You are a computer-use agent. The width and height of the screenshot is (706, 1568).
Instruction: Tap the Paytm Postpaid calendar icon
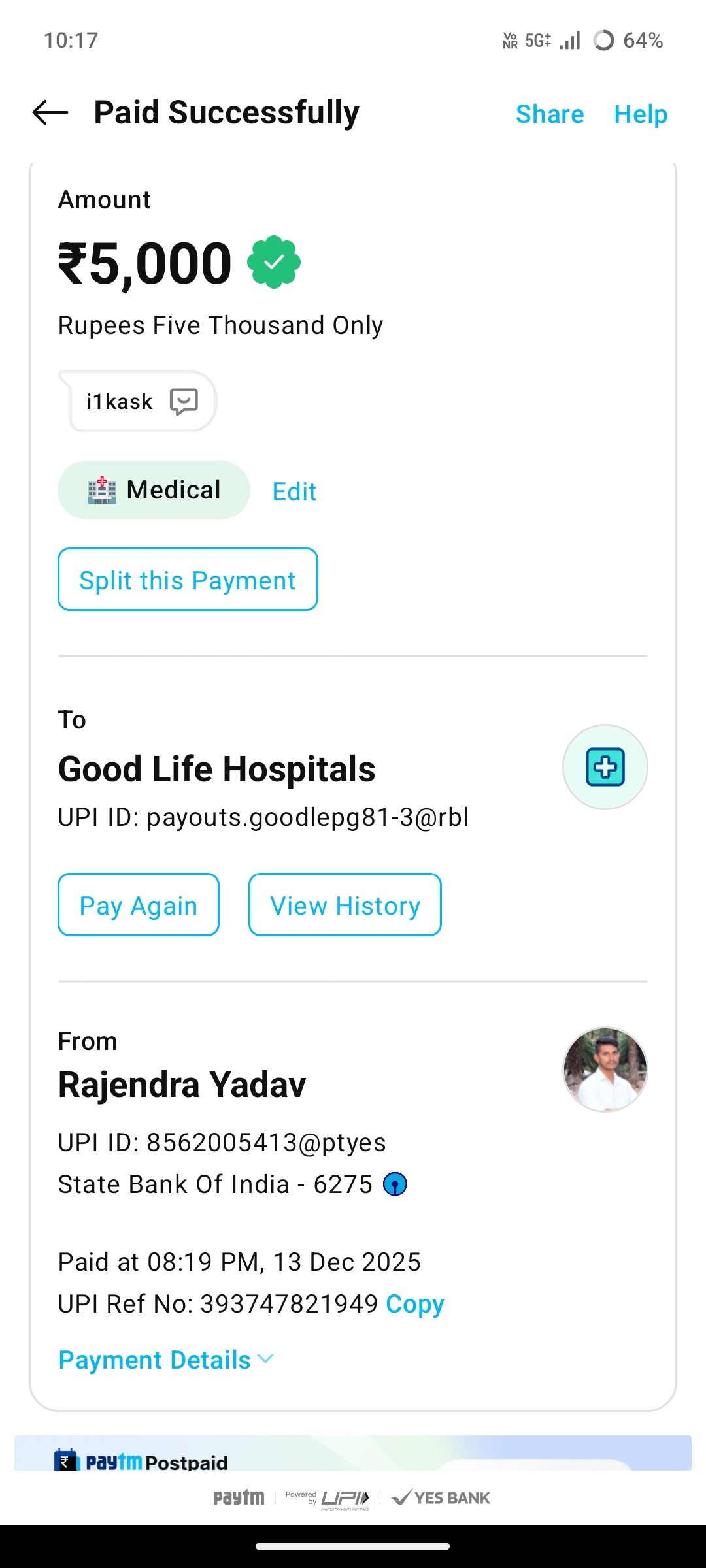[x=66, y=1460]
